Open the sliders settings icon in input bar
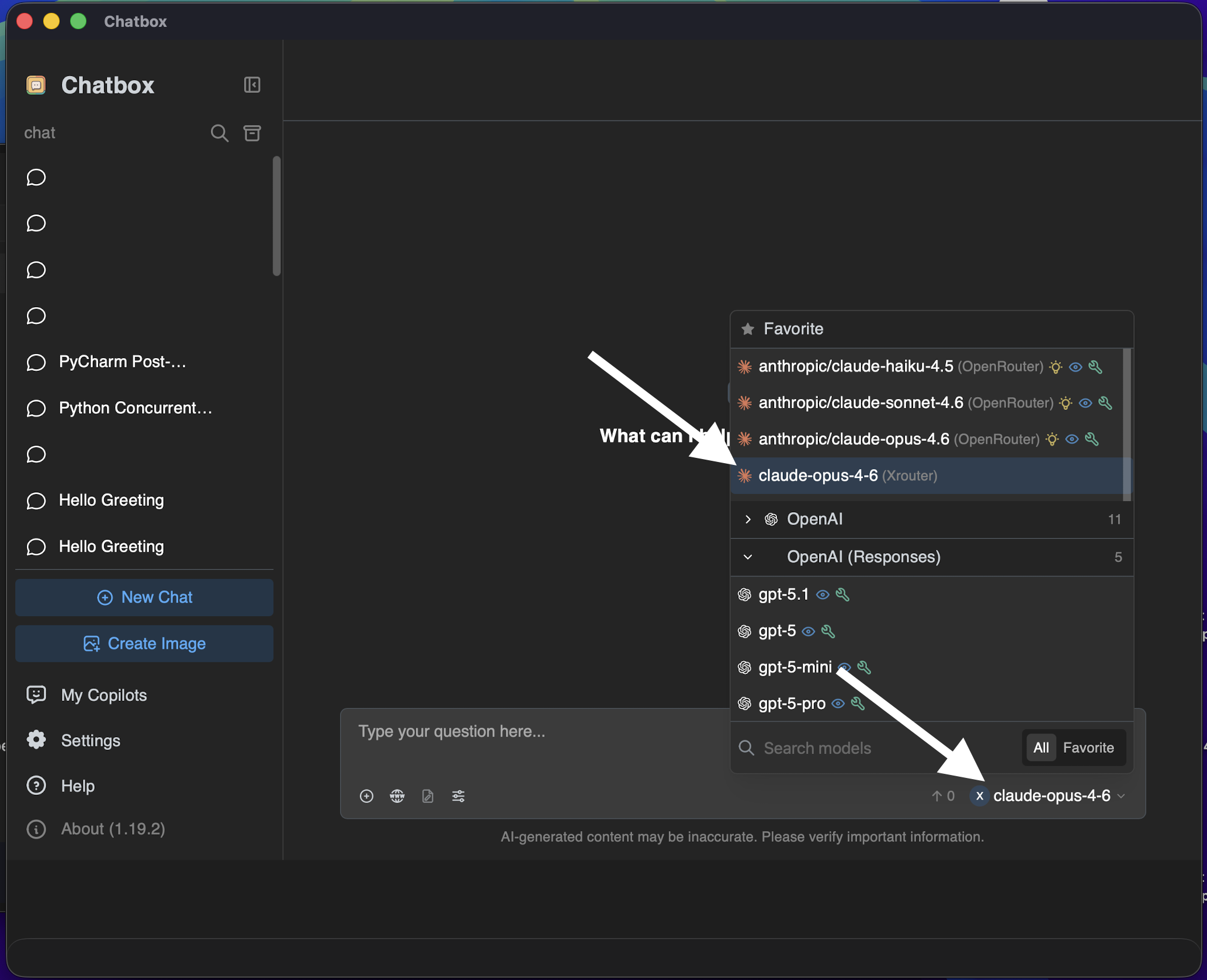Screen dimensions: 1207x980 [x=458, y=795]
